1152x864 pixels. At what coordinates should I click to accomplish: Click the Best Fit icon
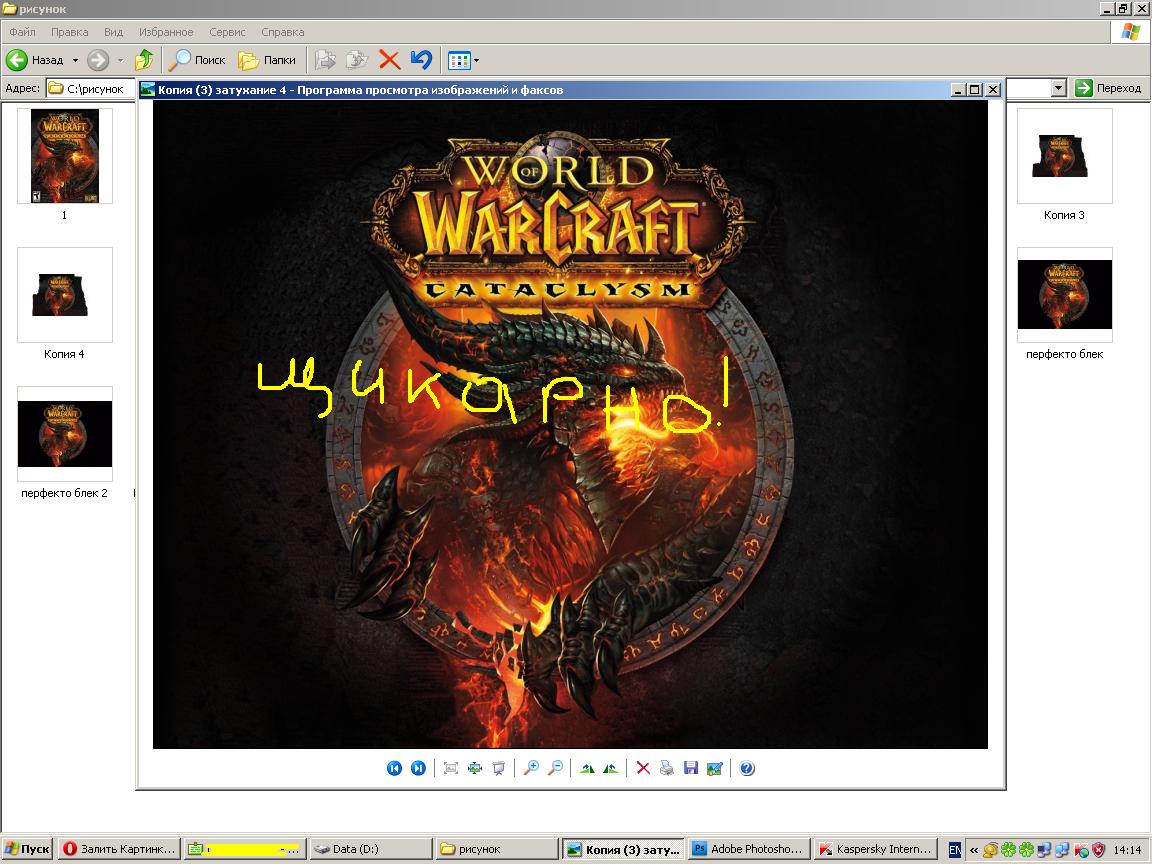tap(451, 768)
